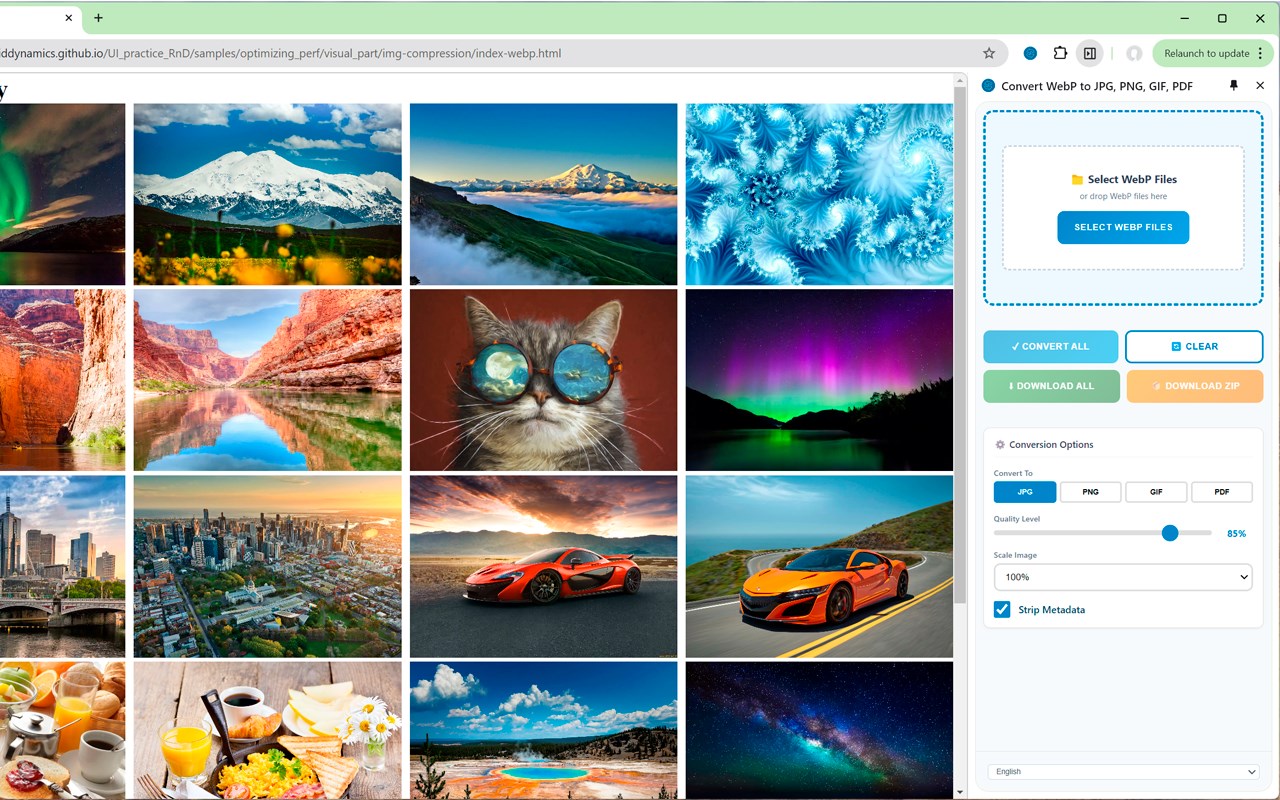Open a new browser tab with plus
Screen dimensions: 1280x800
[x=98, y=18]
